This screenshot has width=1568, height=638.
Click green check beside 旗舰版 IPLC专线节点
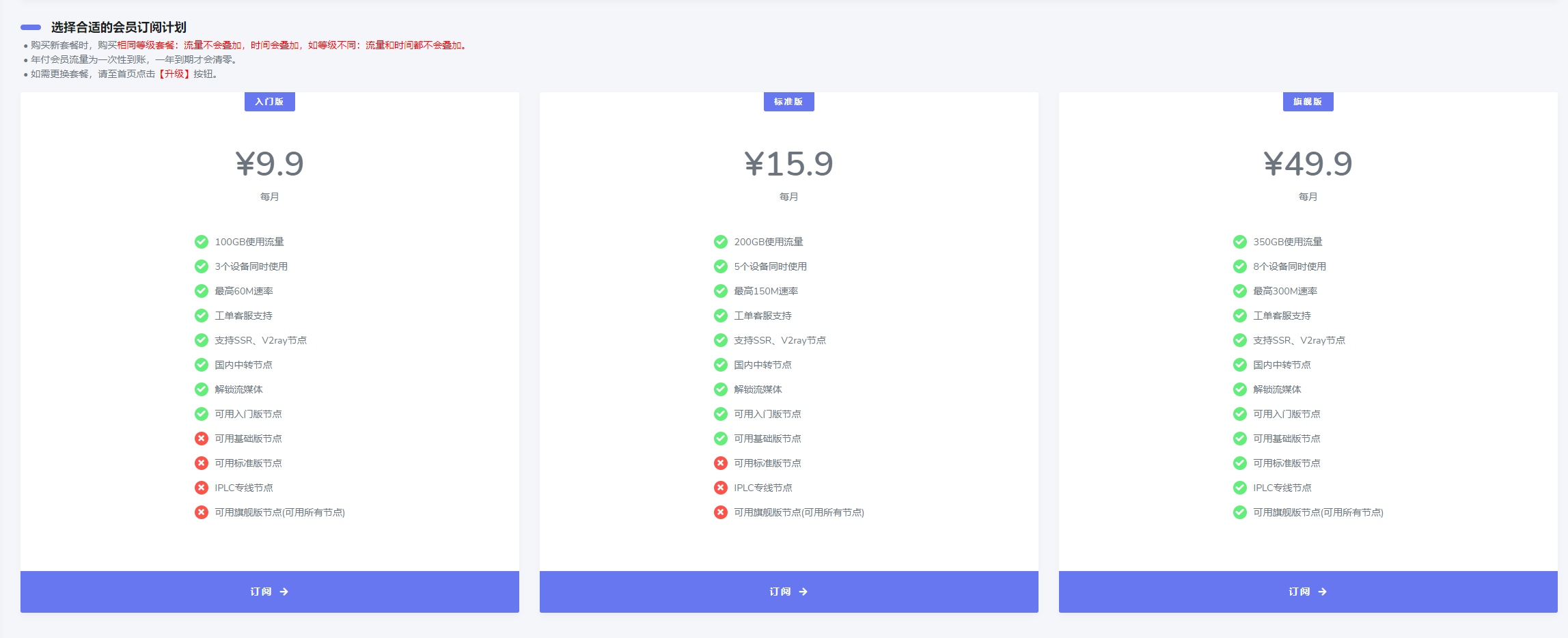[x=1240, y=488]
